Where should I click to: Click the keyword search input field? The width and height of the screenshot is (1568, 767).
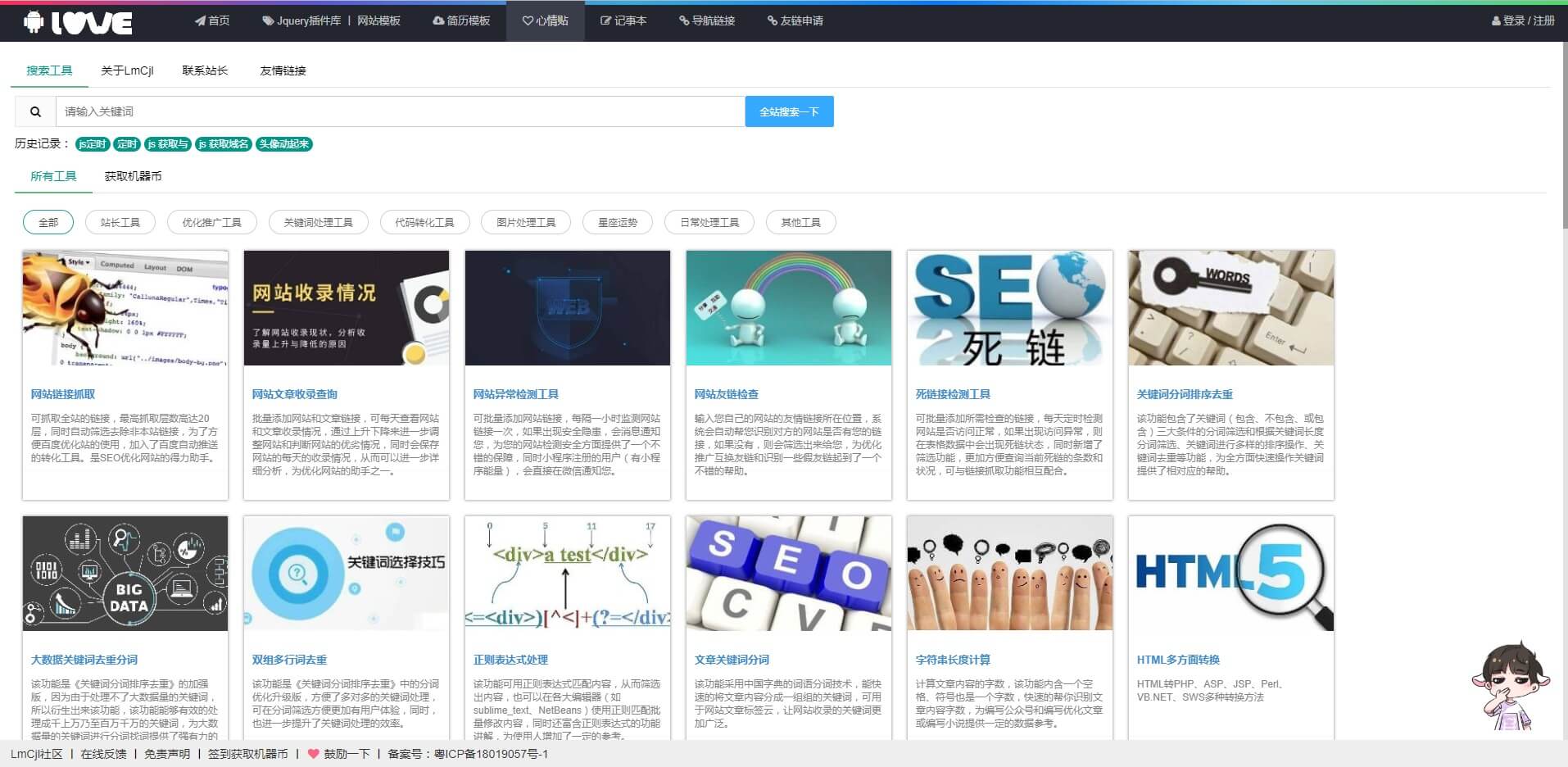(400, 111)
